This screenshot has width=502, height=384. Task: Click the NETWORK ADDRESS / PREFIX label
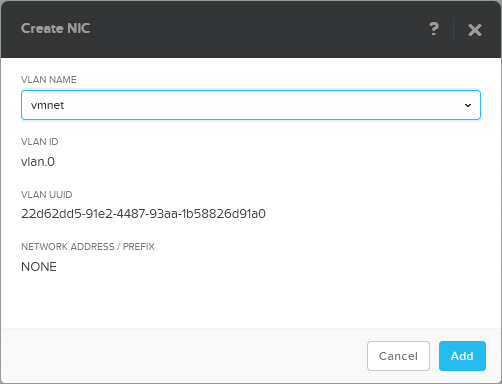pyautogui.click(x=88, y=247)
